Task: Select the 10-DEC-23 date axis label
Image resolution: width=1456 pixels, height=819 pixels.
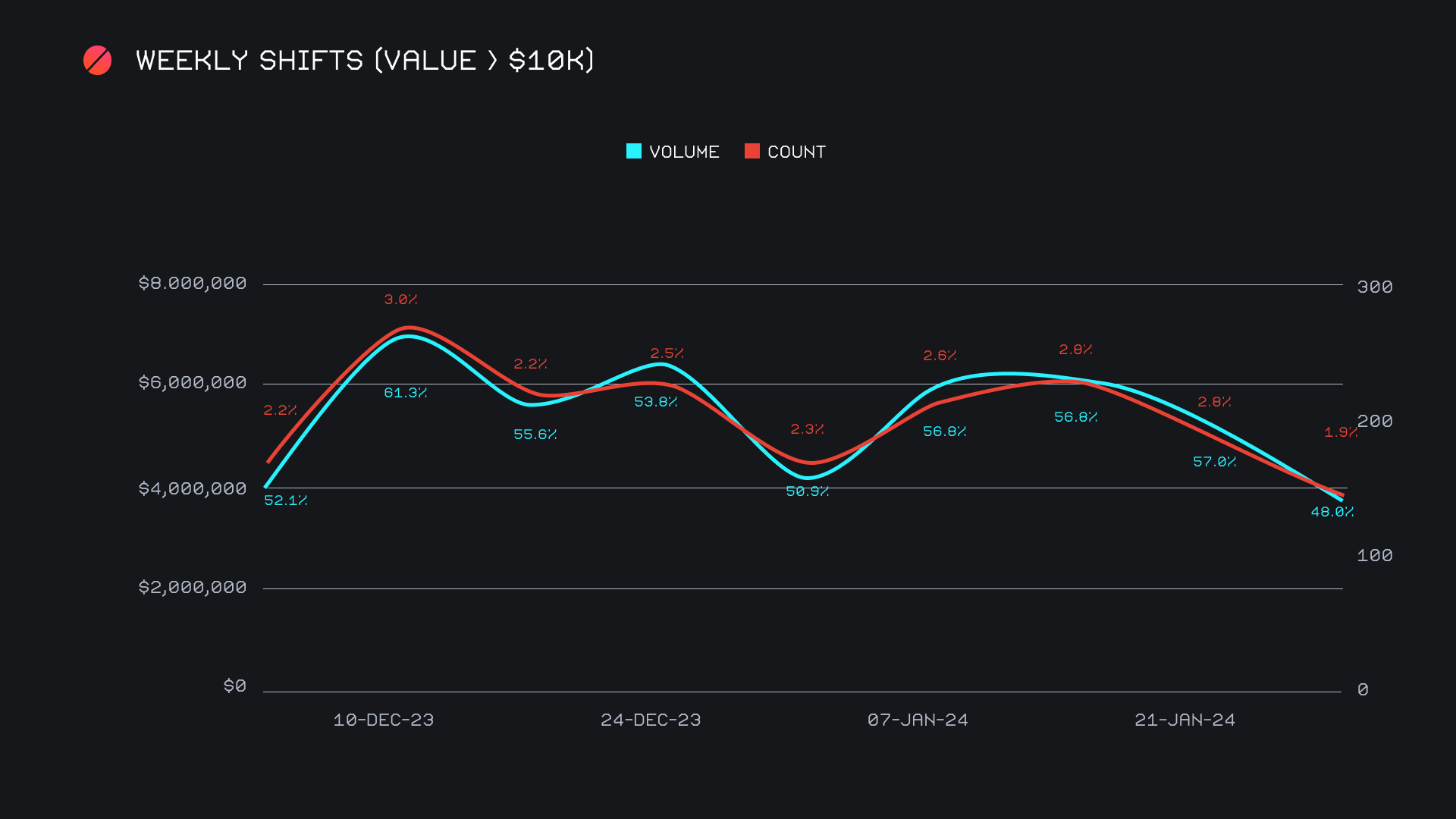Action: 384,720
